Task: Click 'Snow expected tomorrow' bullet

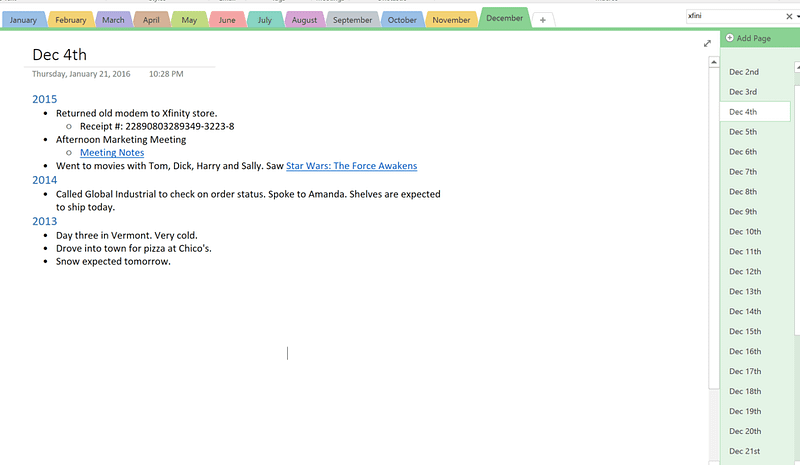Action: pyautogui.click(x=113, y=262)
